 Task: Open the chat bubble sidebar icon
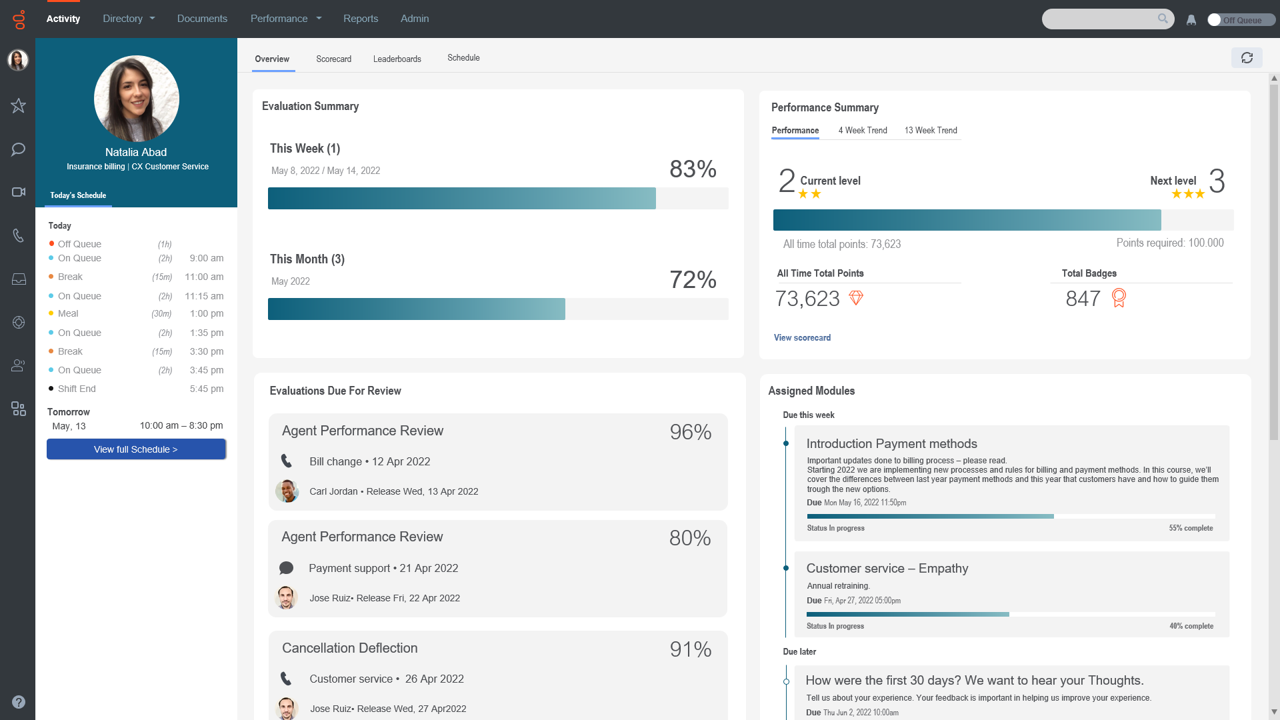(18, 150)
